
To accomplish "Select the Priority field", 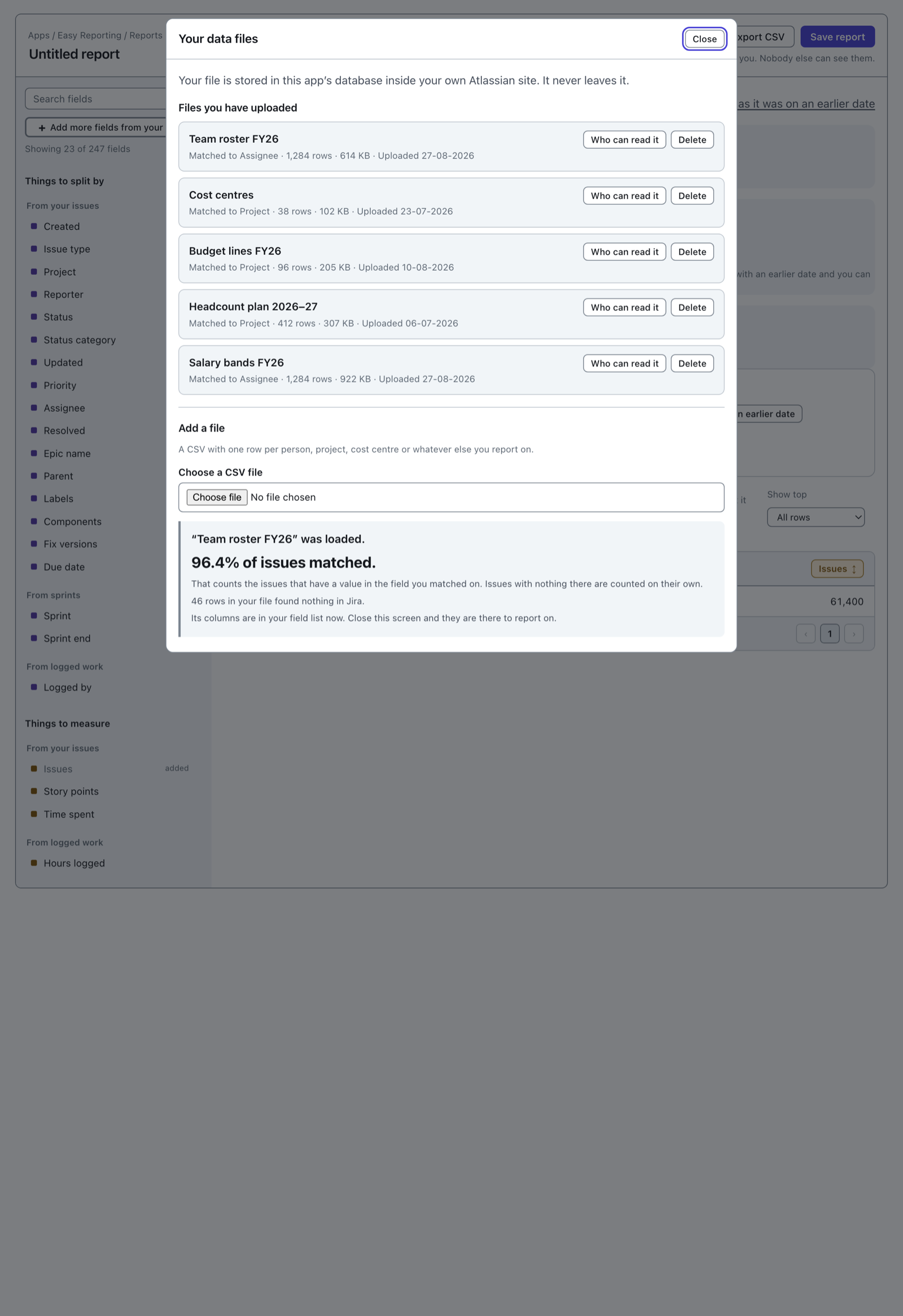I will click(59, 385).
